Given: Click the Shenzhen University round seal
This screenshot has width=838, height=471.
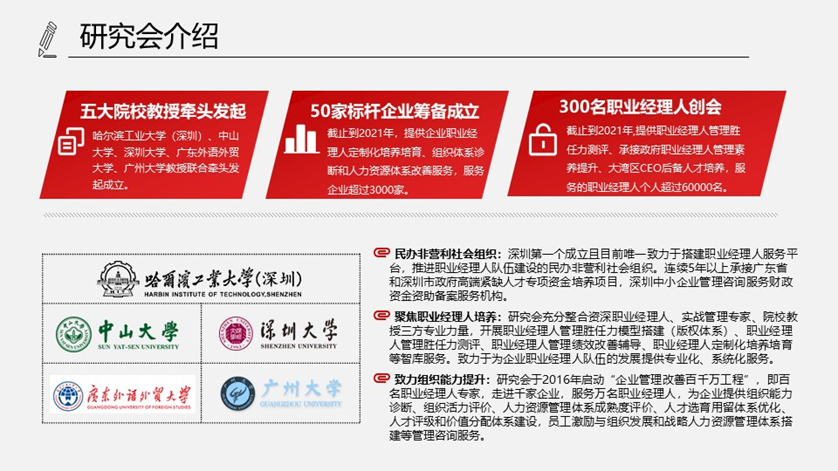Looking at the screenshot, I should [236, 333].
